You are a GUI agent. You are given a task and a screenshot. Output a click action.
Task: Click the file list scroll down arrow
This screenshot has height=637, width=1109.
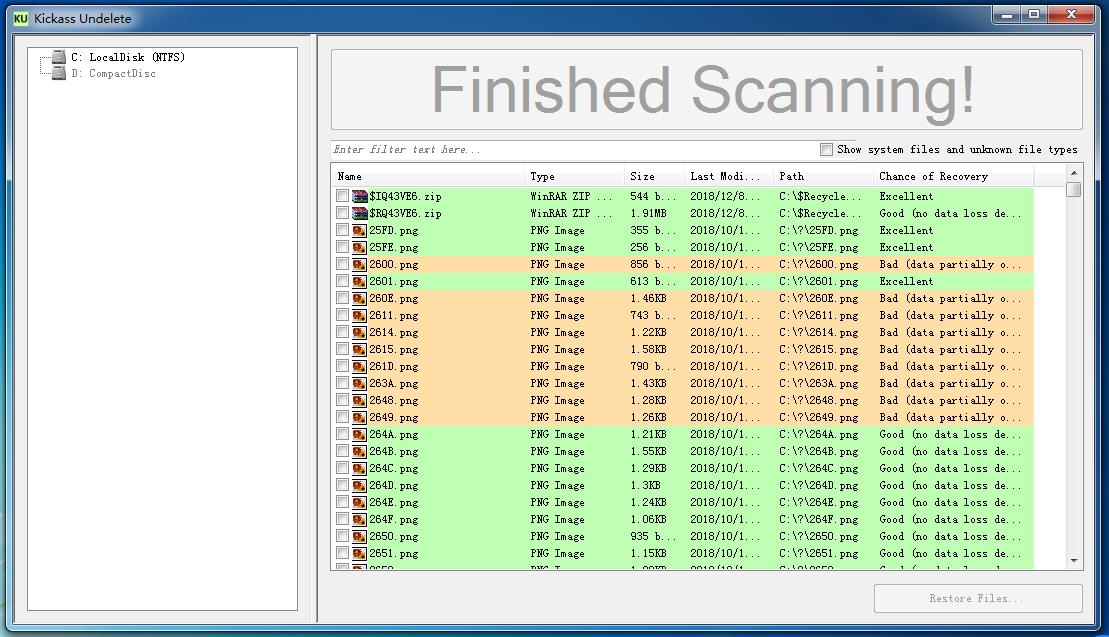(x=1074, y=561)
